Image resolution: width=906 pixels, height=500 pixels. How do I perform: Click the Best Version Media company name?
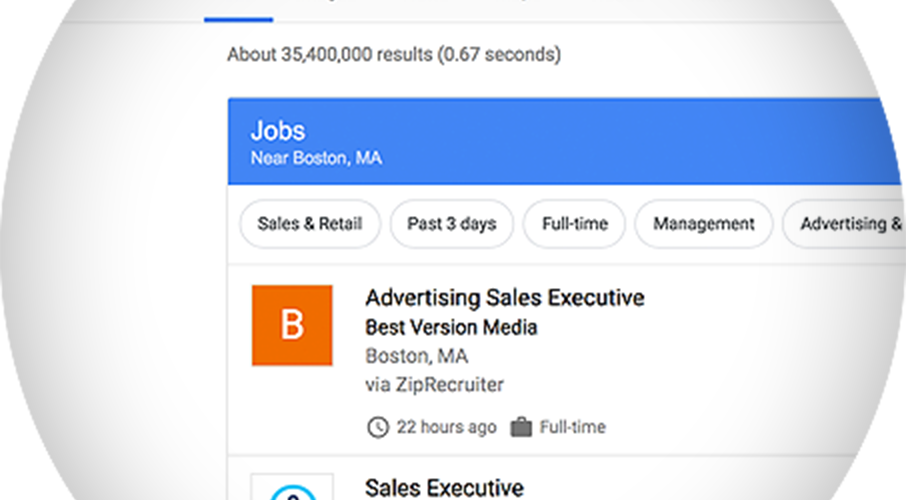point(451,327)
